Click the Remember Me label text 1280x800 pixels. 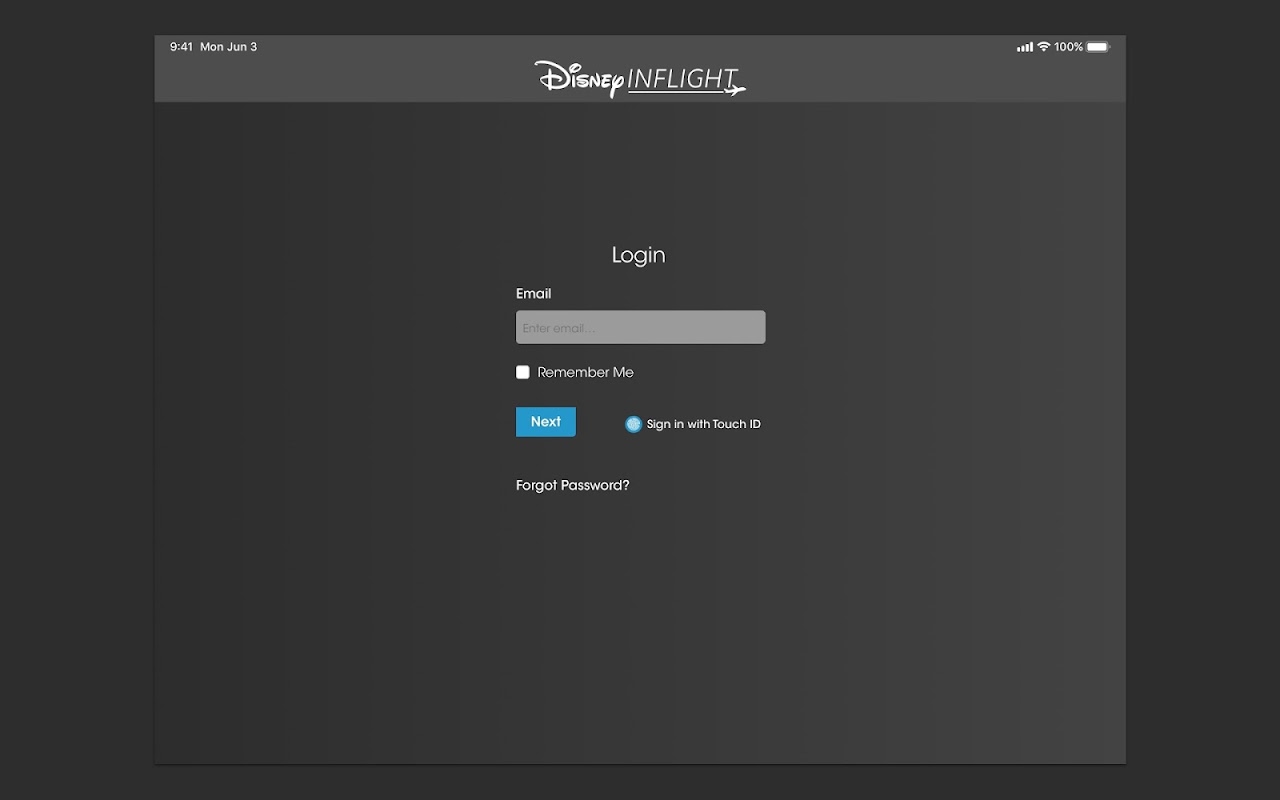point(586,372)
